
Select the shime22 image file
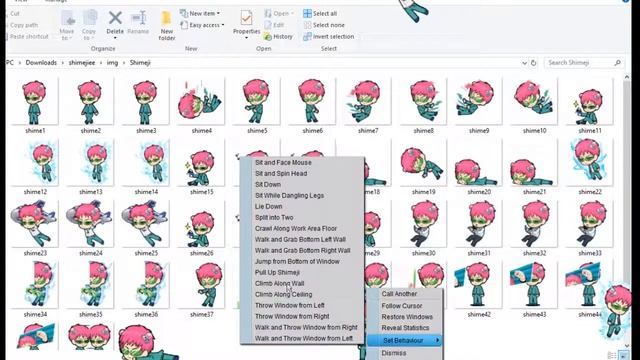590,167
